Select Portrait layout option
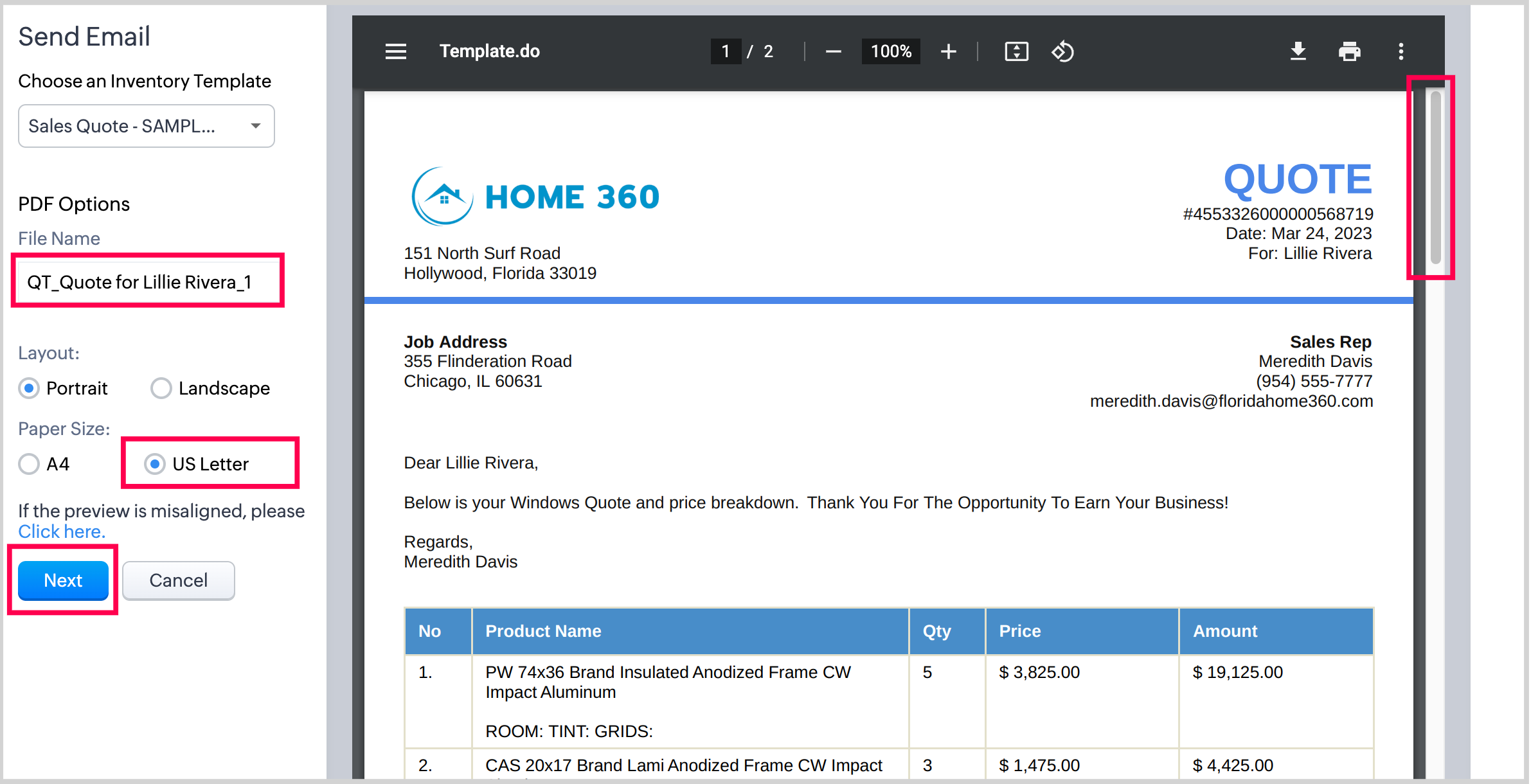The height and width of the screenshot is (784, 1531). [x=29, y=388]
